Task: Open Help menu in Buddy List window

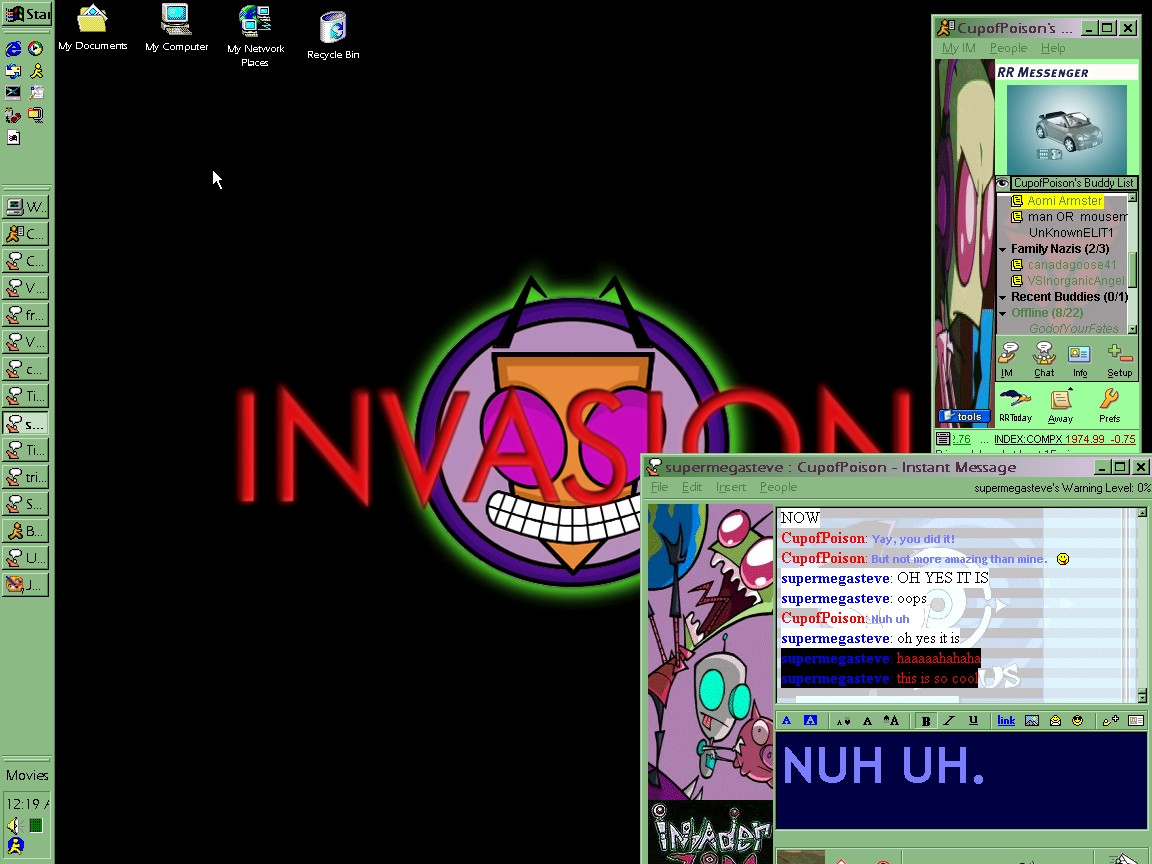Action: [1053, 48]
